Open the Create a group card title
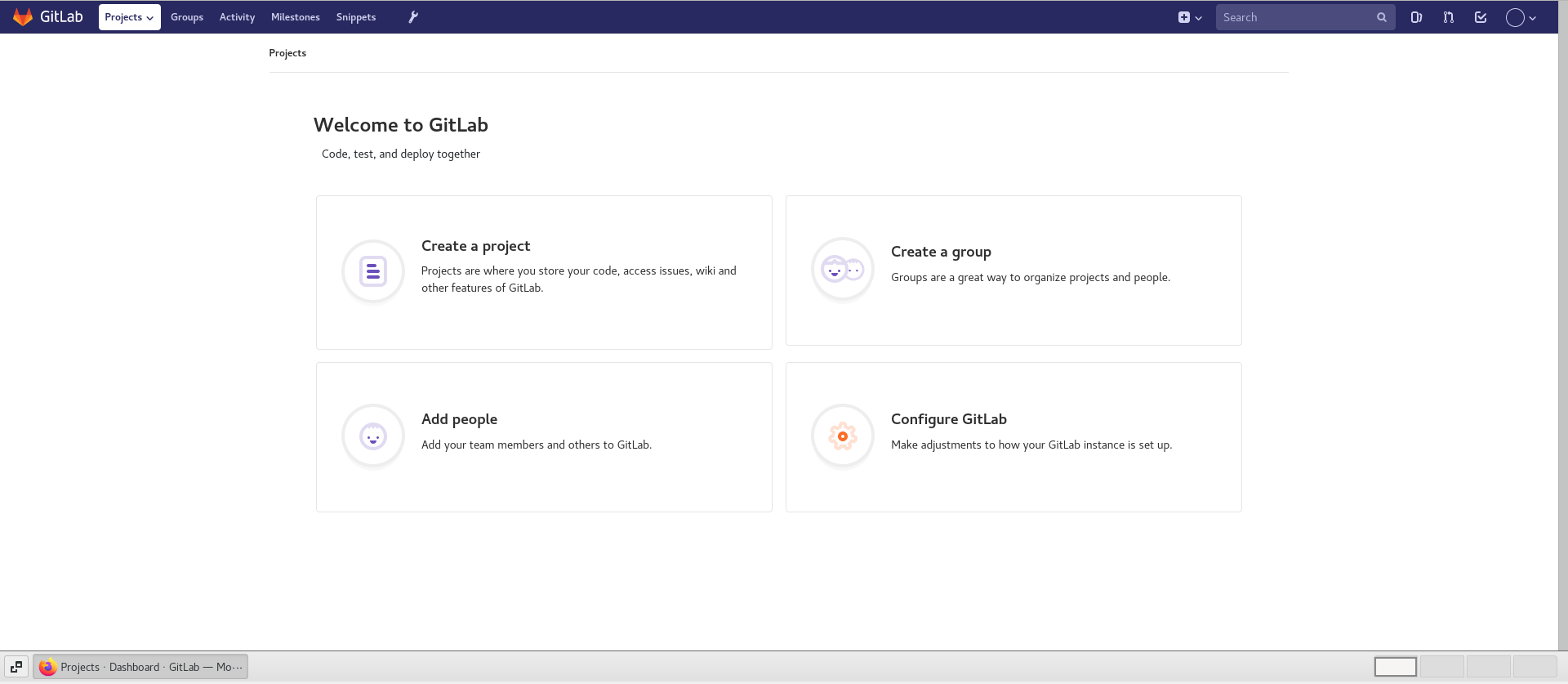 click(941, 252)
